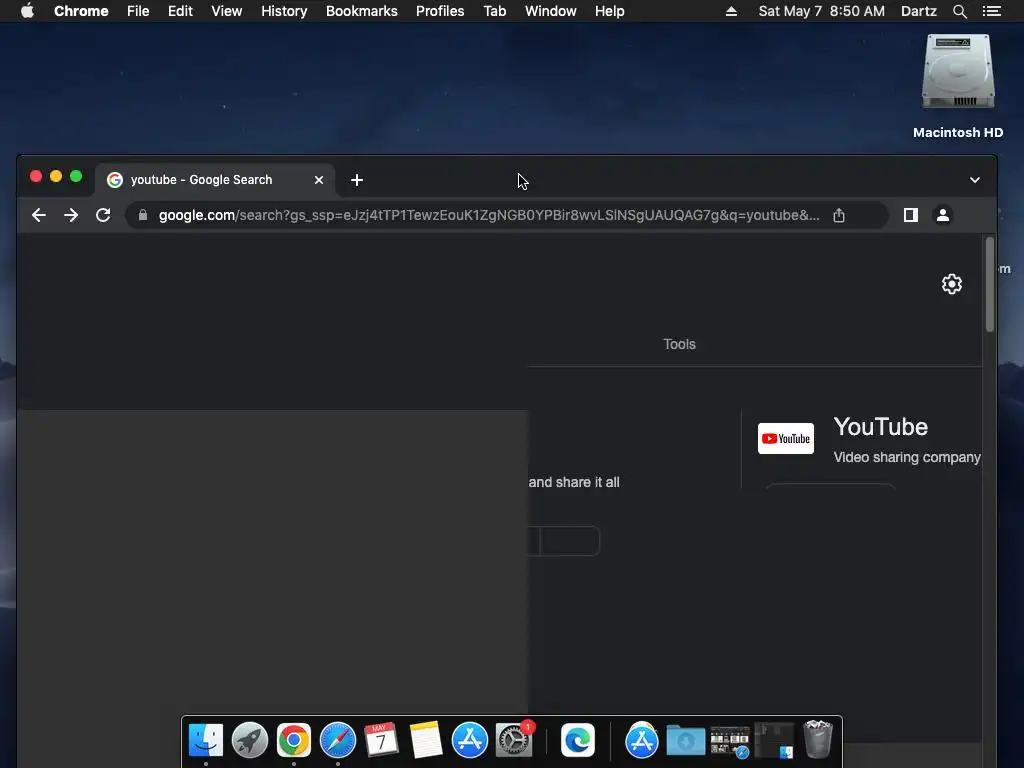
Task: Open the Notes app in the Dock
Action: point(426,741)
